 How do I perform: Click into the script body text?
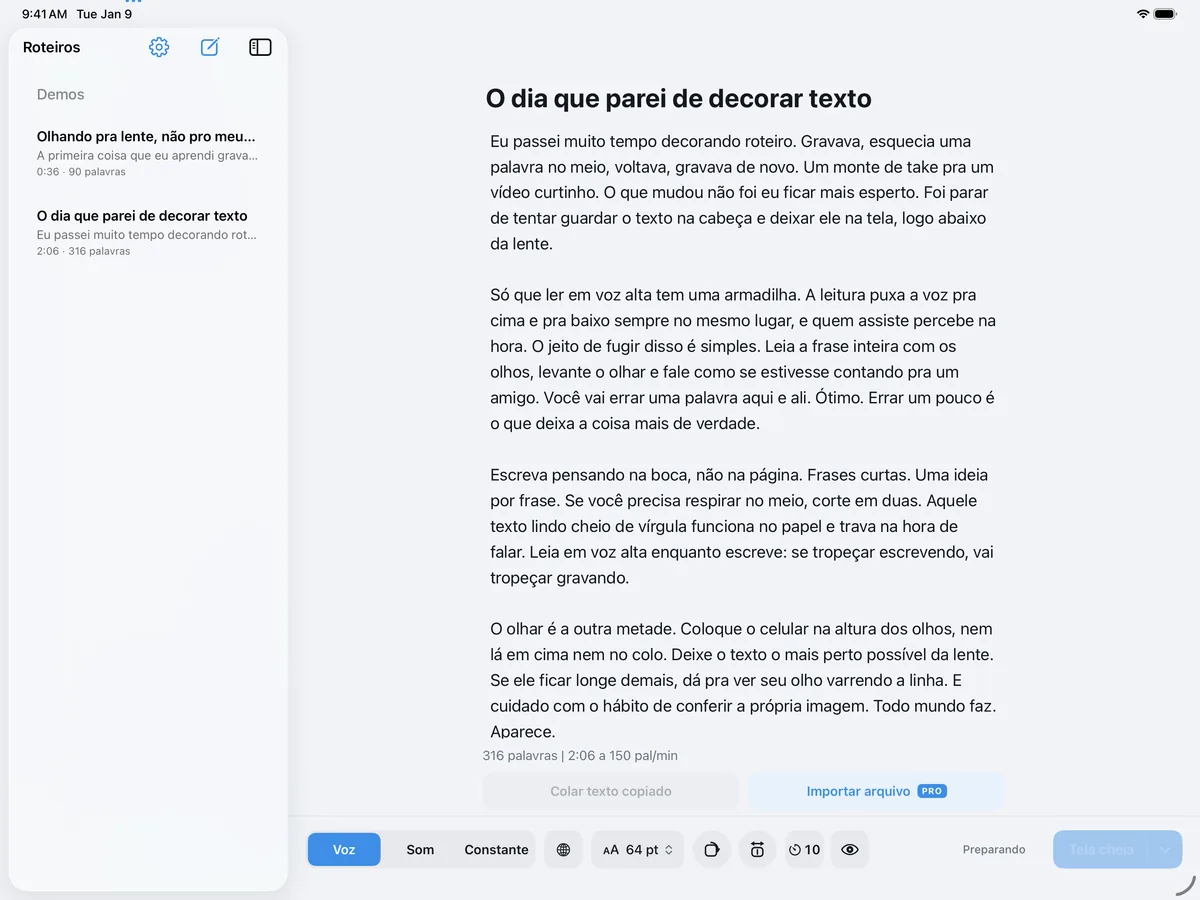tap(743, 435)
